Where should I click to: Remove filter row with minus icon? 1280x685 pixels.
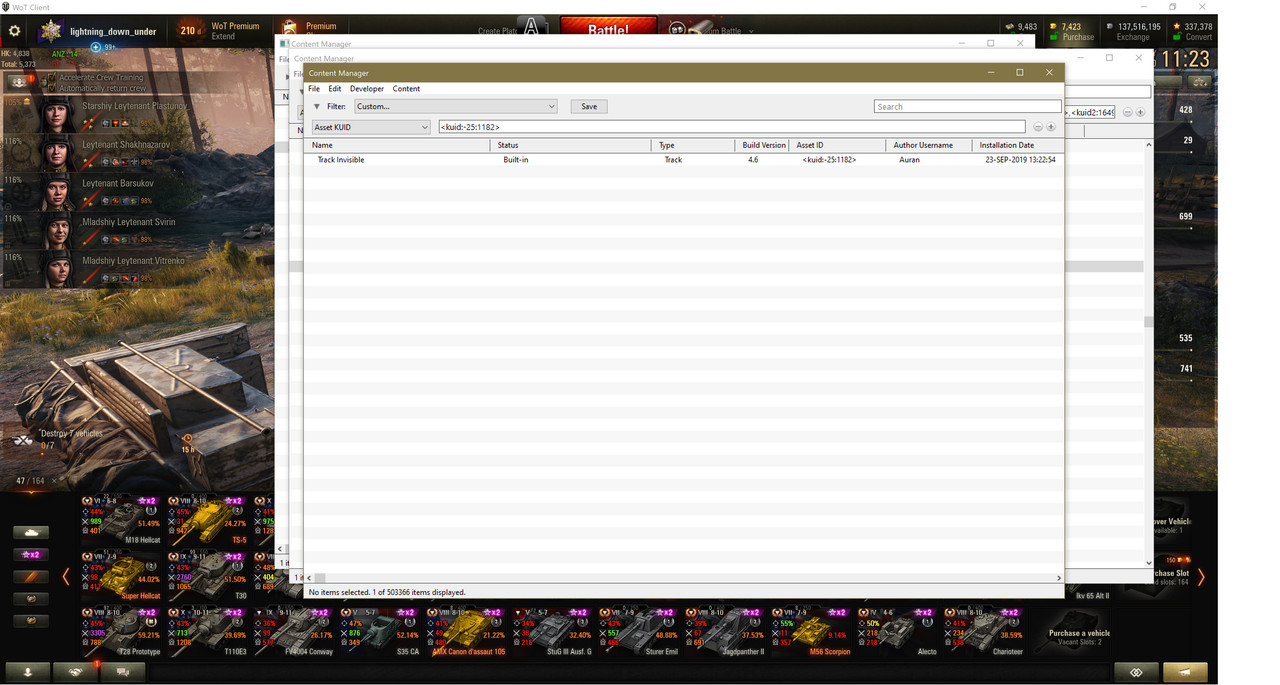tap(1038, 127)
